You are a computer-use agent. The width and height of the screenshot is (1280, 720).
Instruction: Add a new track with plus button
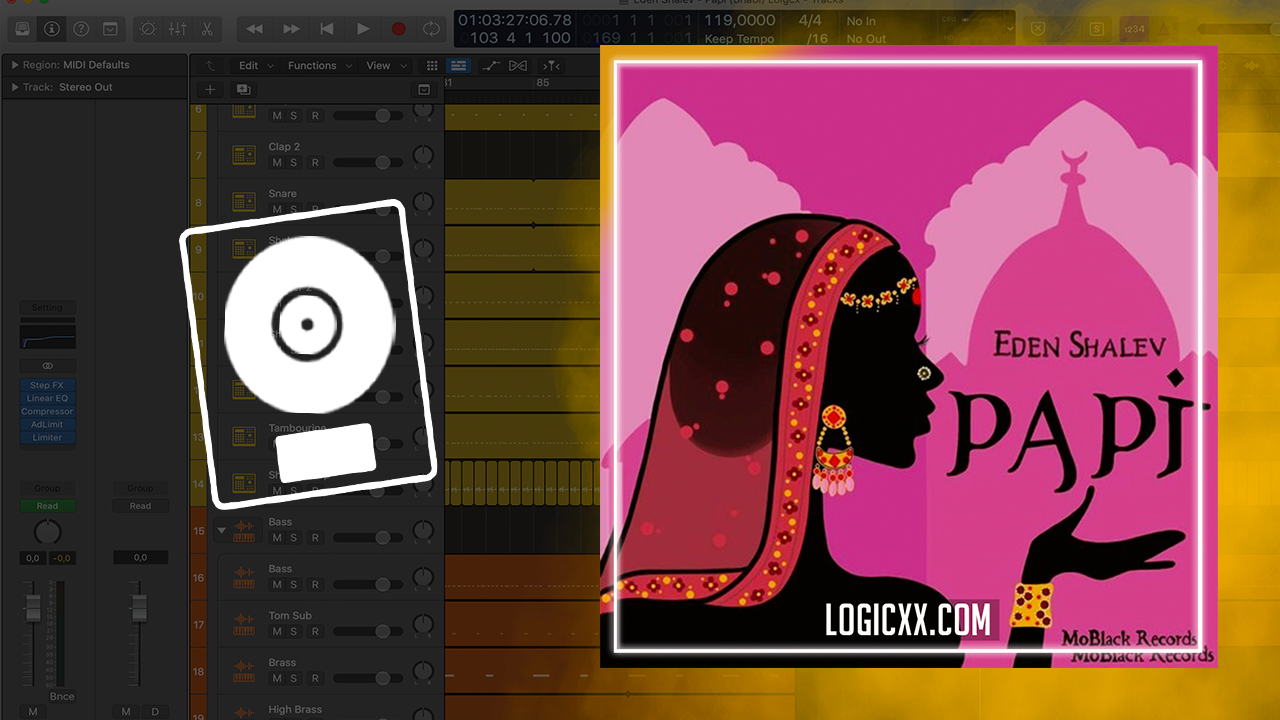[210, 89]
